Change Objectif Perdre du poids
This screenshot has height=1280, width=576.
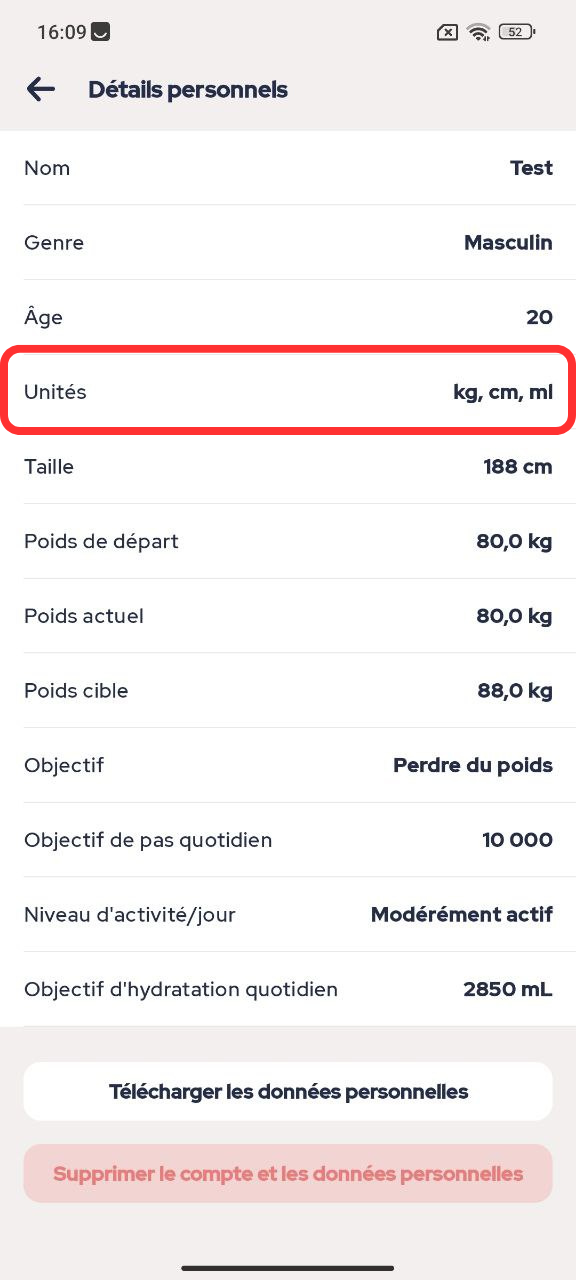pyautogui.click(x=288, y=765)
